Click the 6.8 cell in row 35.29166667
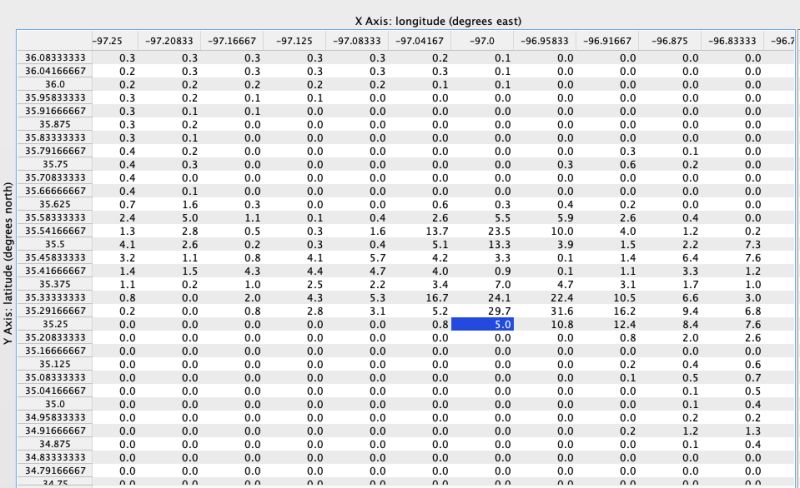The width and height of the screenshot is (800, 488). 732,311
